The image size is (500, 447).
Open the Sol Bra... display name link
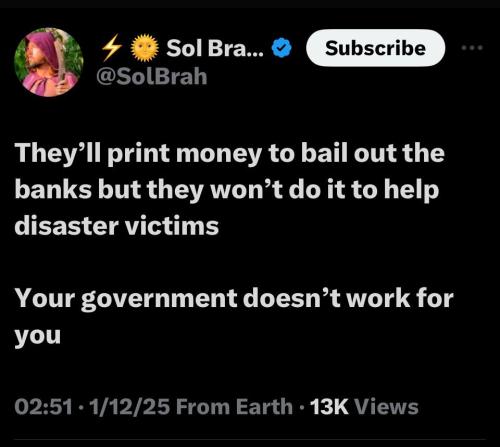[215, 48]
